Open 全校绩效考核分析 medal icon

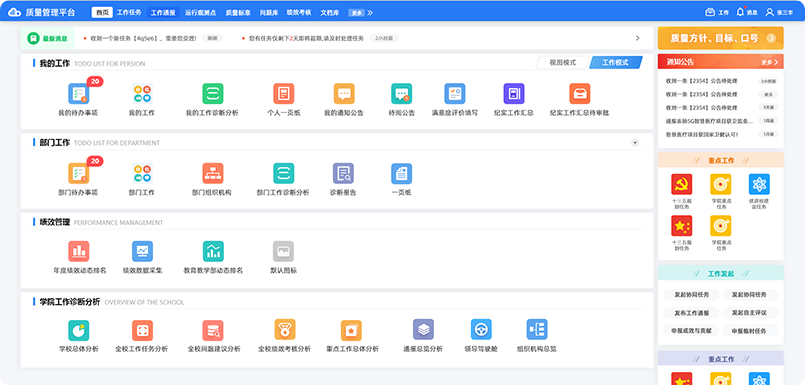pos(285,330)
